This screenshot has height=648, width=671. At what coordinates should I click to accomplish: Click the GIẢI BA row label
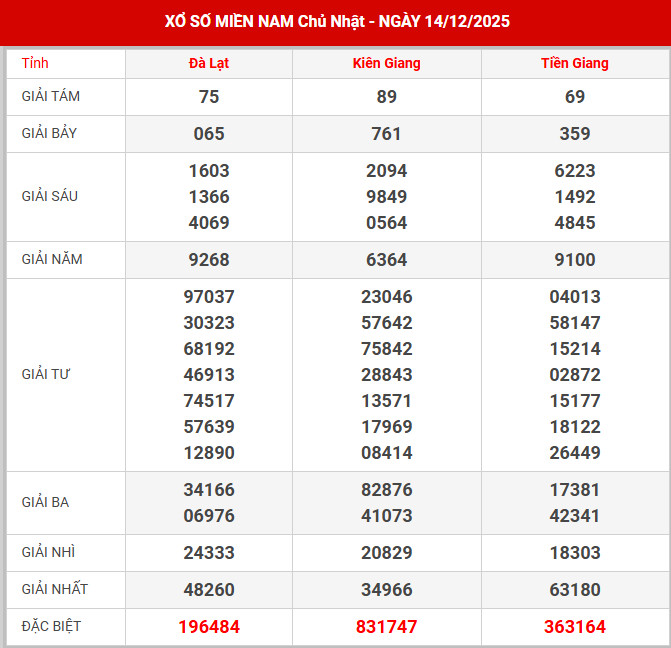click(45, 502)
